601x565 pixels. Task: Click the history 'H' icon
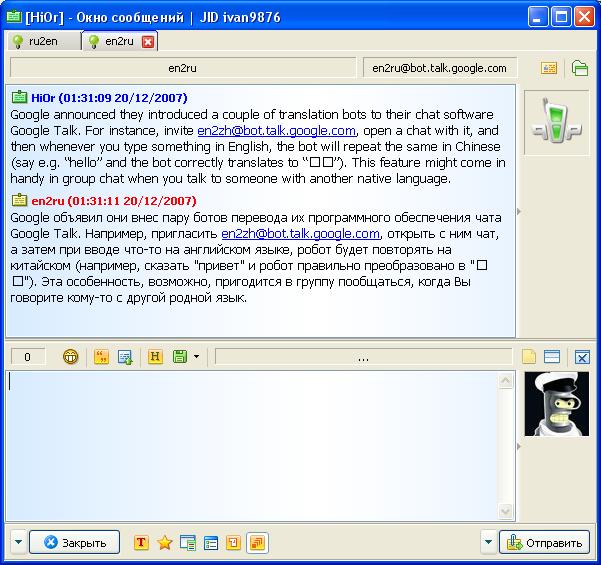coord(155,356)
